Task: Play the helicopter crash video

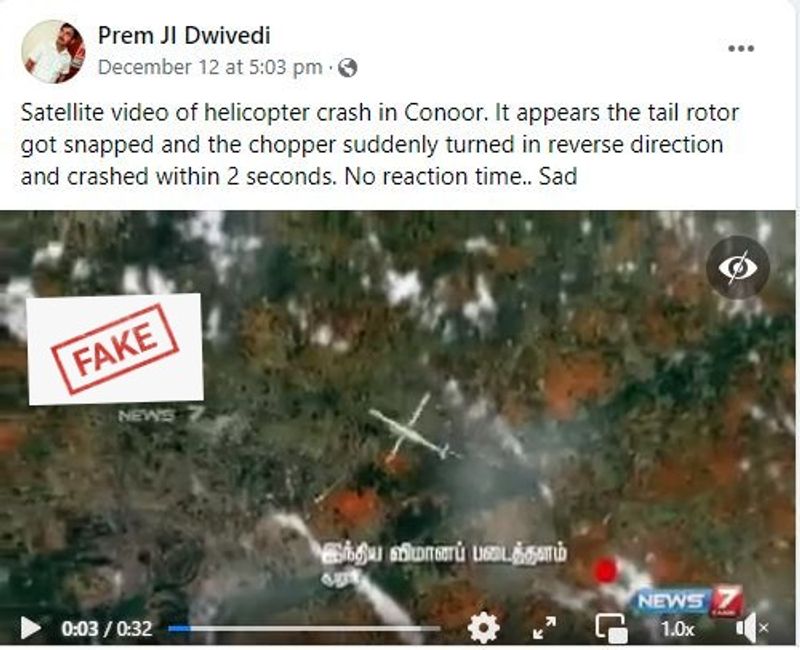Action: (x=31, y=628)
